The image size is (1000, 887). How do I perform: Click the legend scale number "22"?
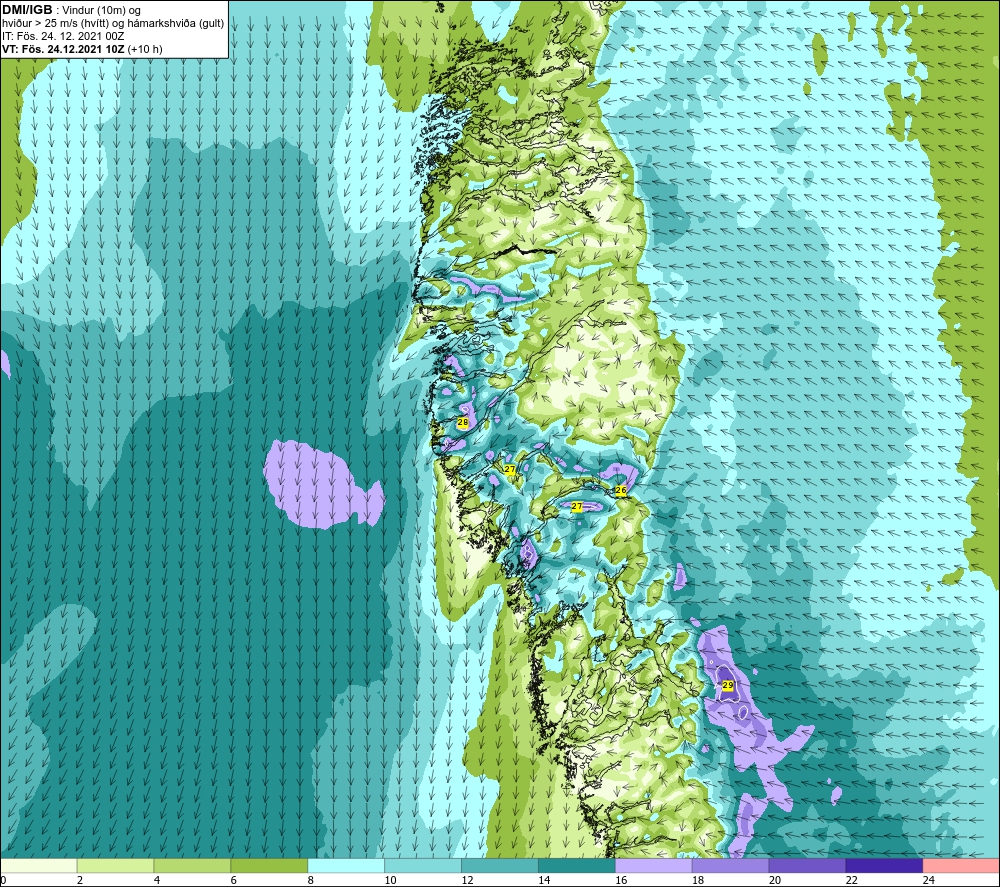[x=851, y=880]
